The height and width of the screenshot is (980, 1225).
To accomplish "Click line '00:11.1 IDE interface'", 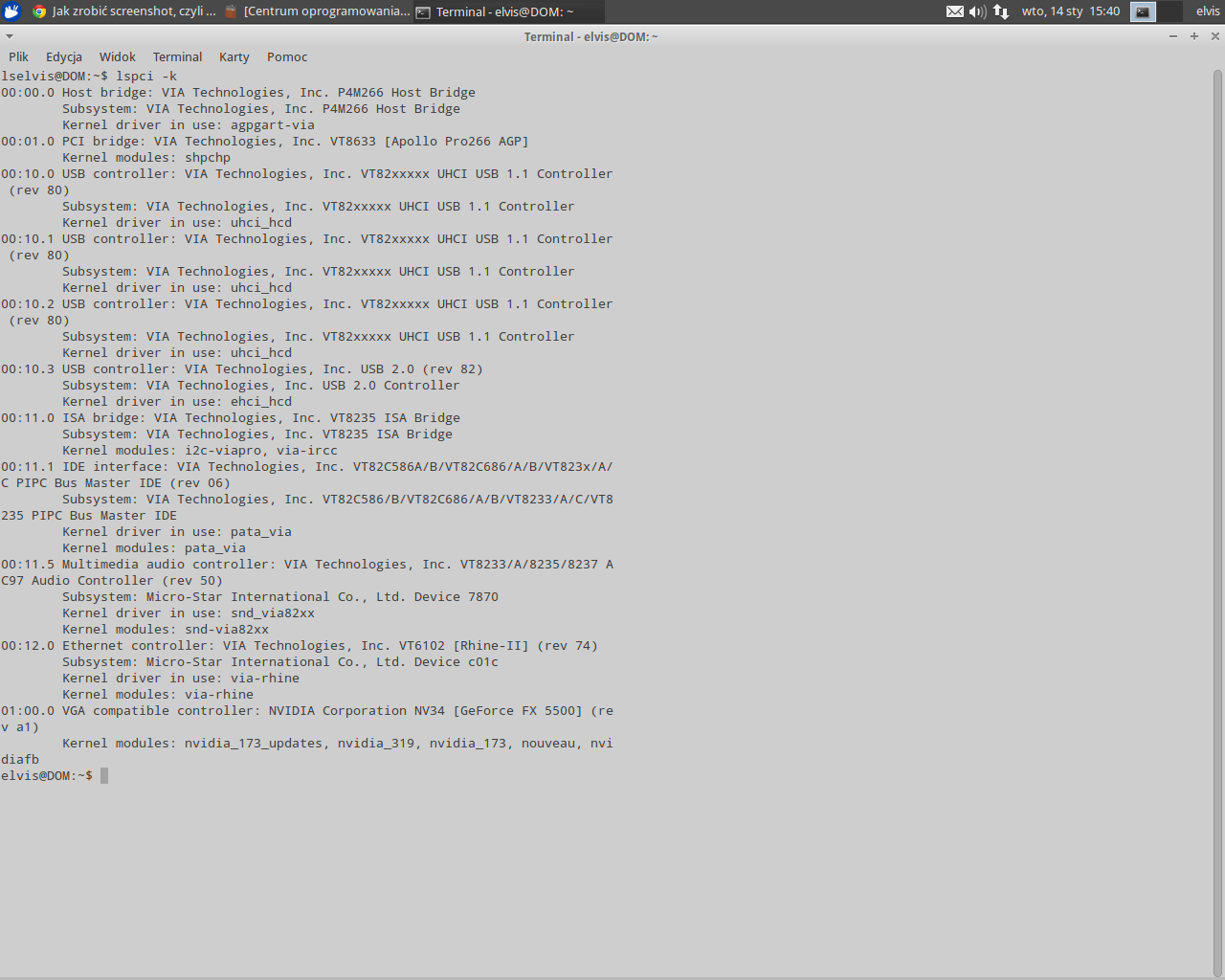I will point(307,466).
